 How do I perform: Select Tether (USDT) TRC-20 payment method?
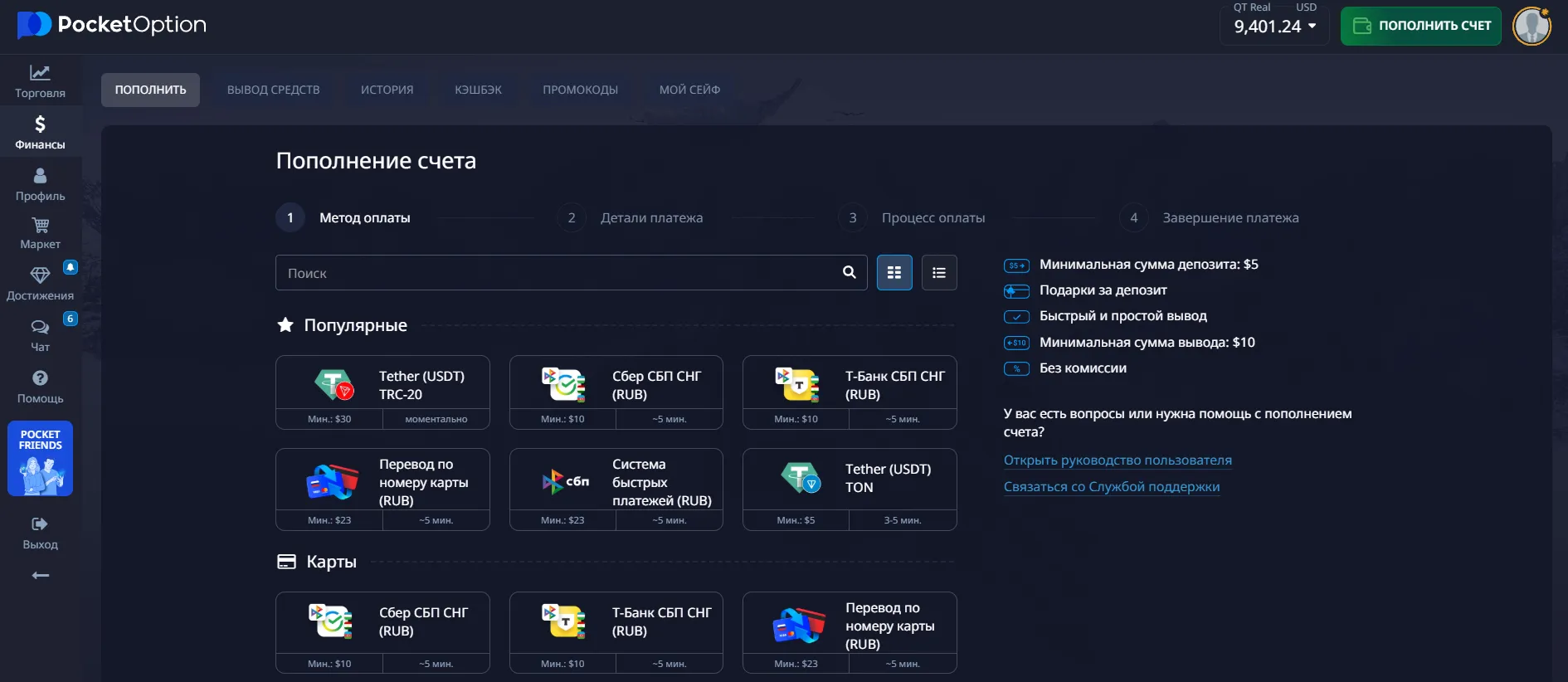click(382, 386)
